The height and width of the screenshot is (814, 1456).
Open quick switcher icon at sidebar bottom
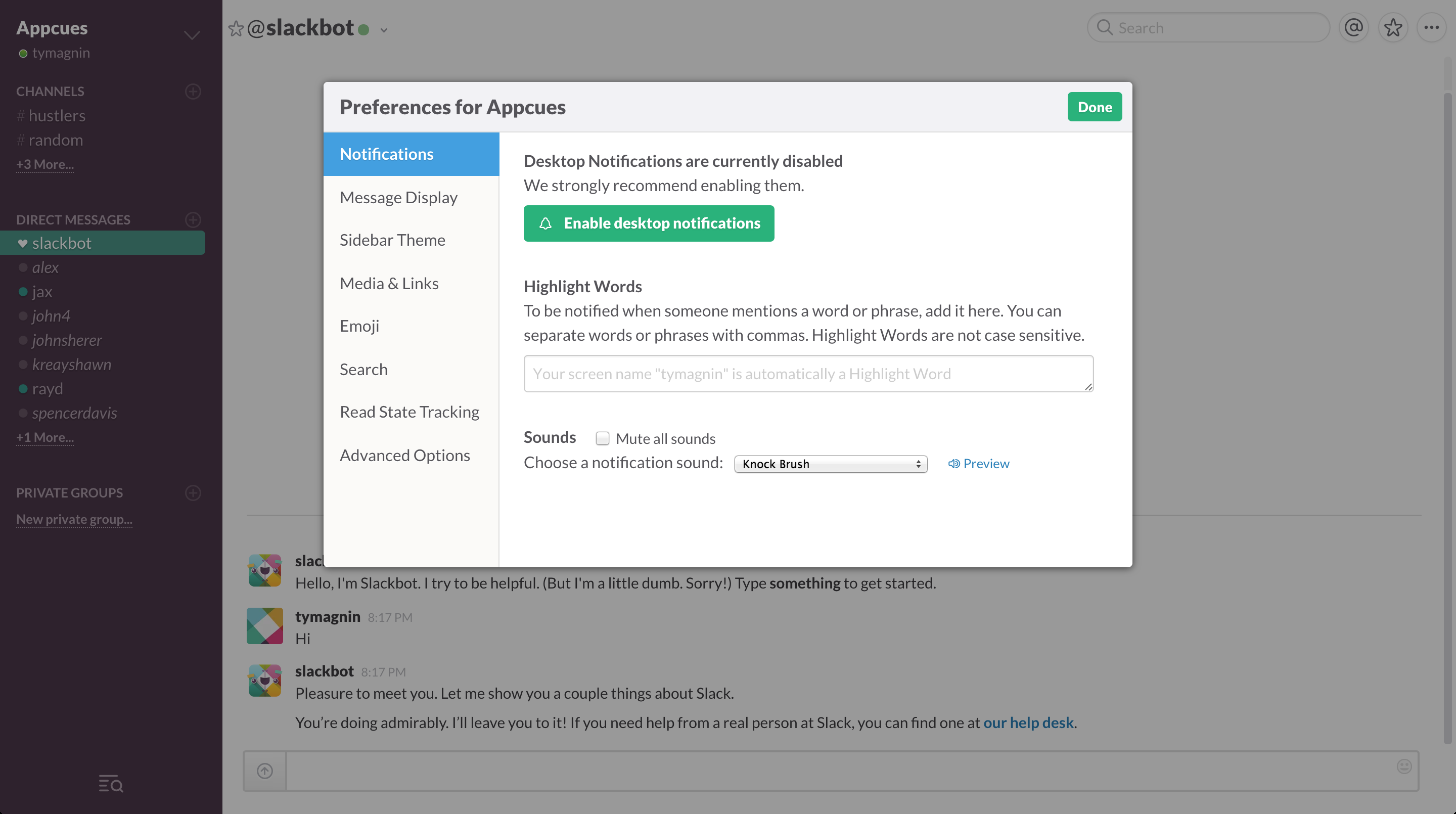pos(111,784)
